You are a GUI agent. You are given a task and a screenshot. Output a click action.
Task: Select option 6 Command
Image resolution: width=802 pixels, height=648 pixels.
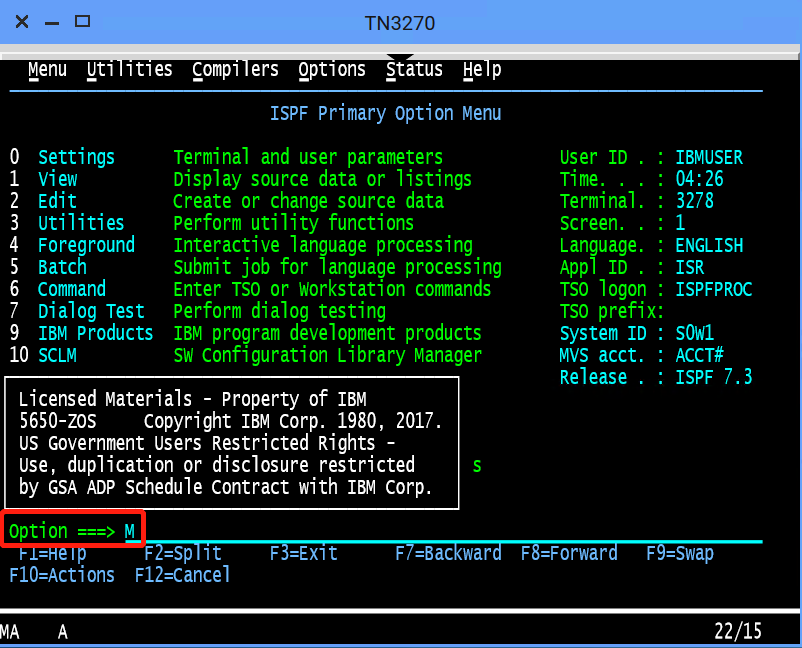click(71, 289)
